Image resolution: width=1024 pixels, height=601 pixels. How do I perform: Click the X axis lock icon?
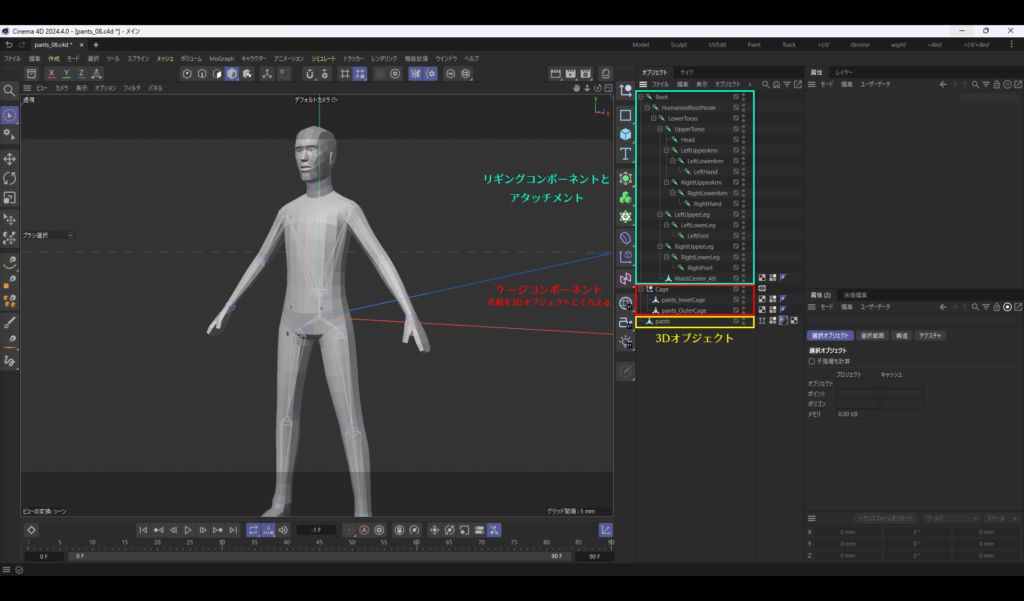click(51, 73)
